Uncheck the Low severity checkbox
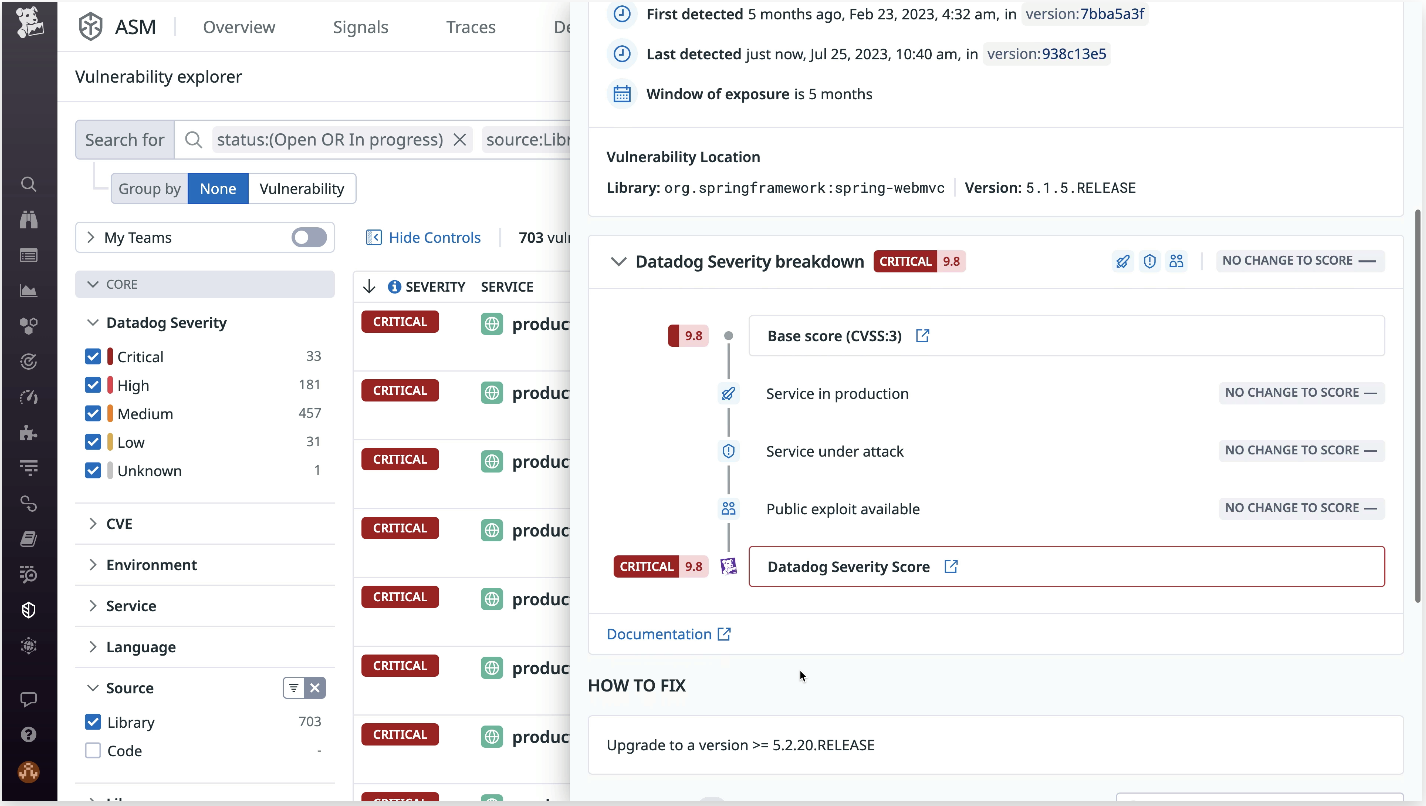This screenshot has height=806, width=1426. click(x=93, y=442)
